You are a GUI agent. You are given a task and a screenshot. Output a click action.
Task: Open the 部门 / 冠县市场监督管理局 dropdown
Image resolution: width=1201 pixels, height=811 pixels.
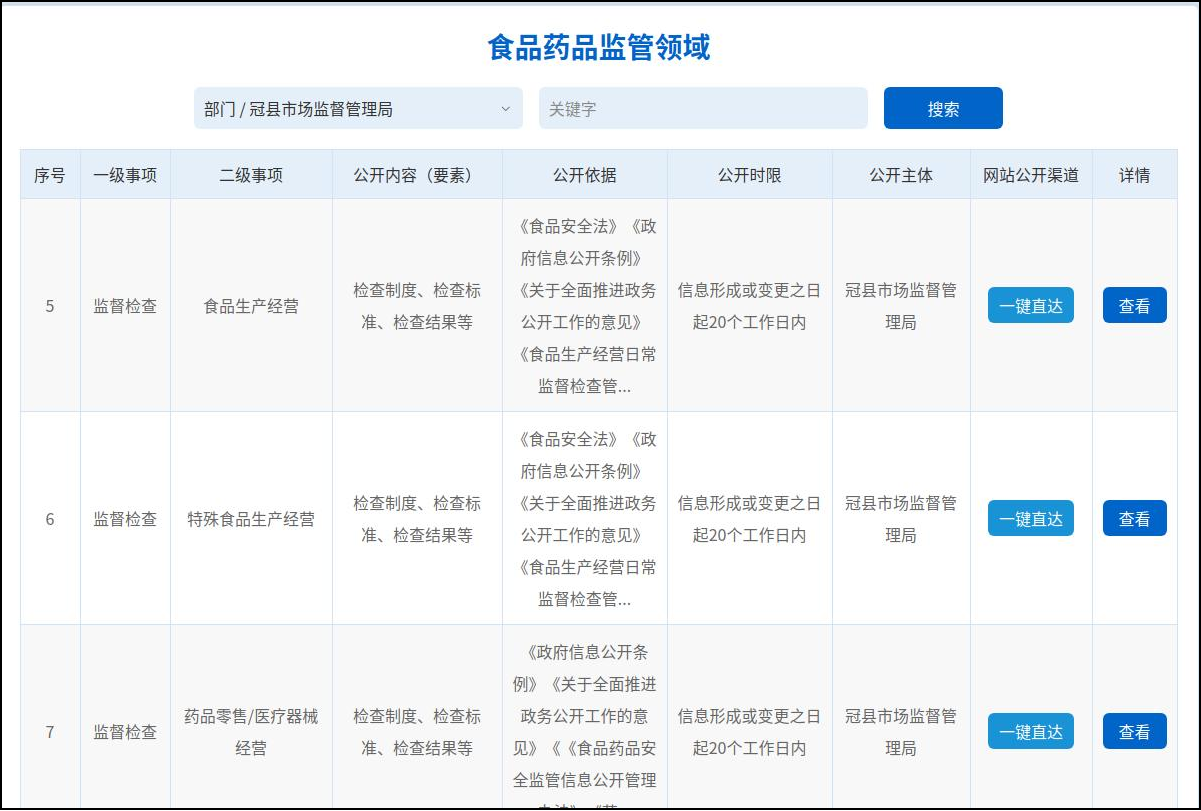pos(358,108)
